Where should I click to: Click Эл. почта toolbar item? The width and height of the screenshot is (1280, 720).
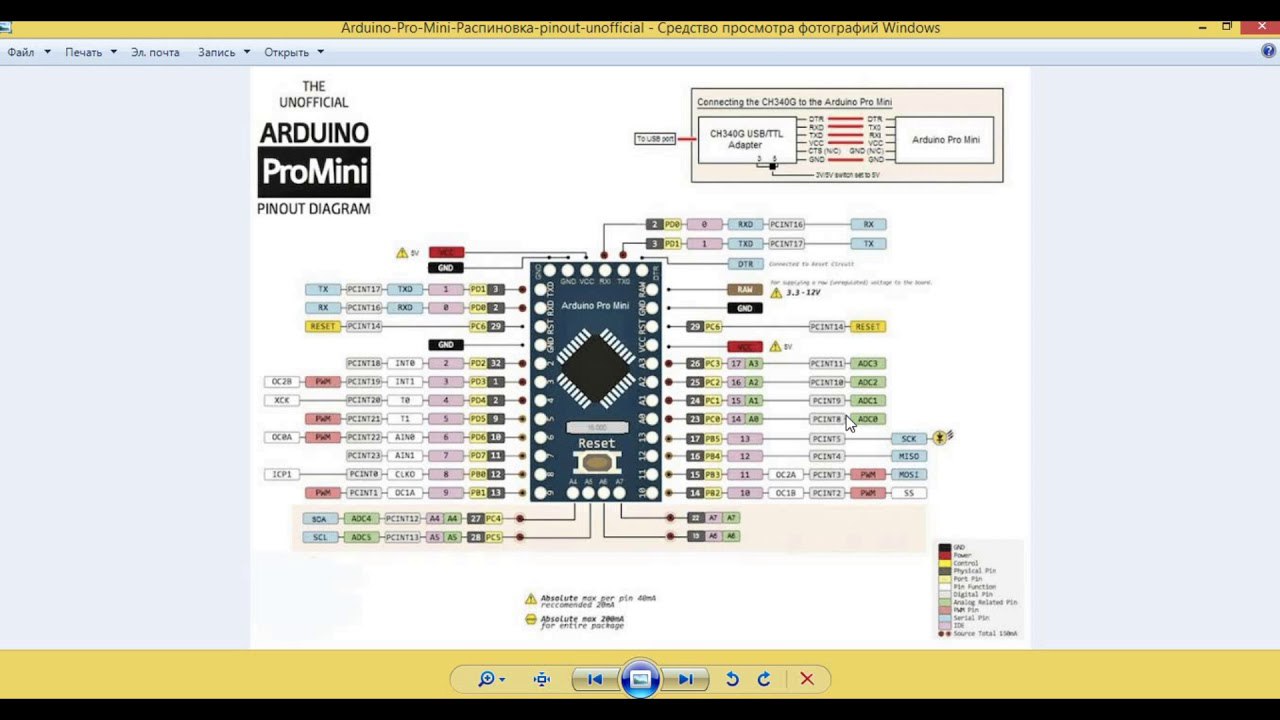(155, 52)
